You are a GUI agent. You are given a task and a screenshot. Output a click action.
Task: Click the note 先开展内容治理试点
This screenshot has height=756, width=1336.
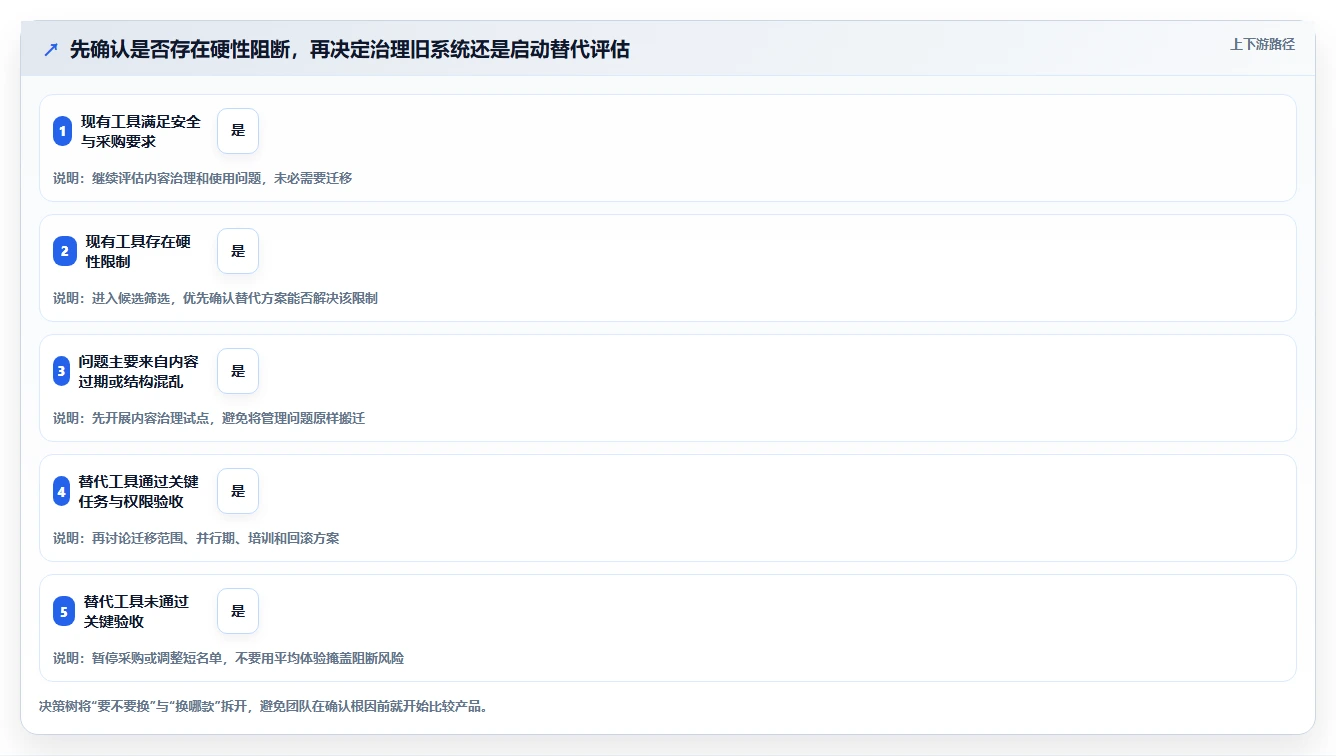151,418
